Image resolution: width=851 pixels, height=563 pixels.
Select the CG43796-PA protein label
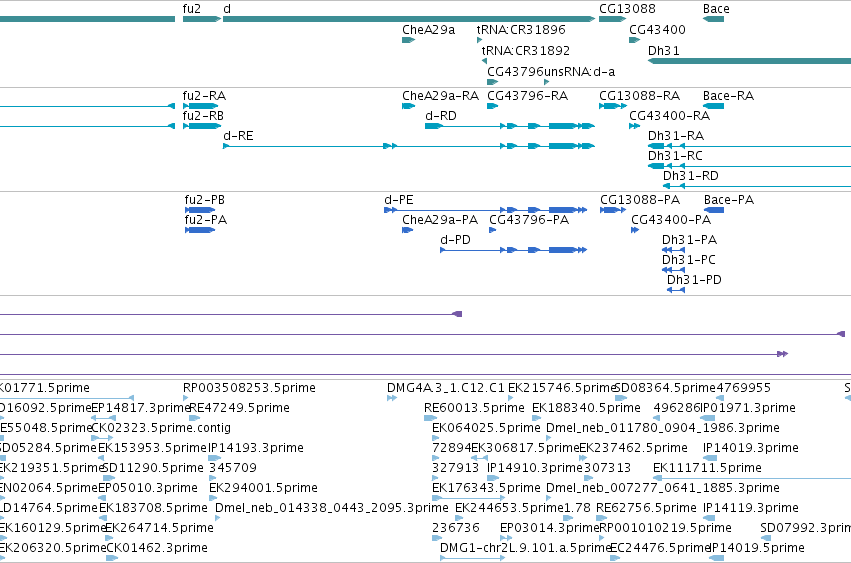[x=529, y=220]
